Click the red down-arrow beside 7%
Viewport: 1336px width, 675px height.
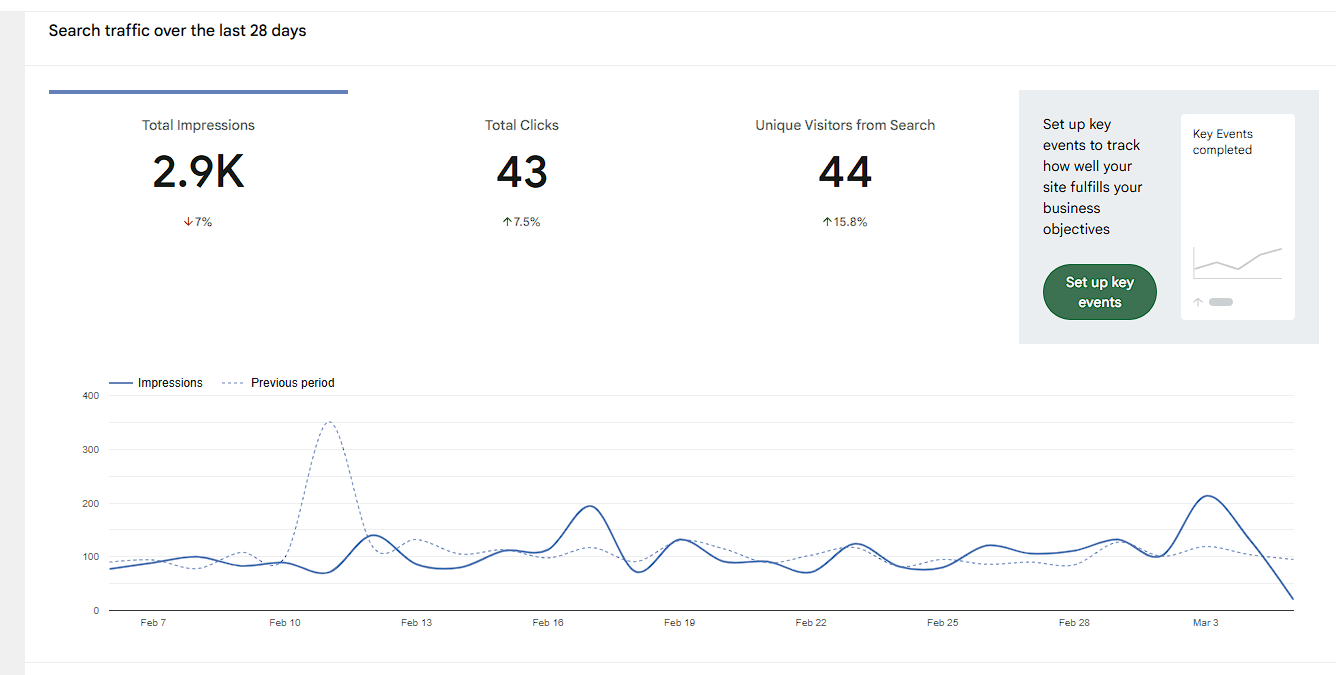(x=188, y=221)
